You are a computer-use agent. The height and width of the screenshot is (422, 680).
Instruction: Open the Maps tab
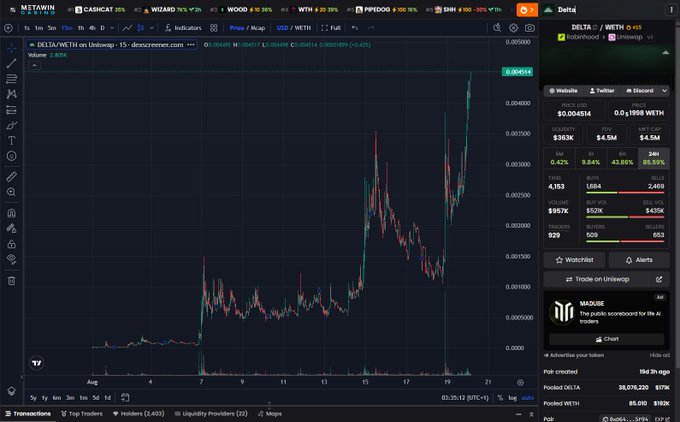270,414
